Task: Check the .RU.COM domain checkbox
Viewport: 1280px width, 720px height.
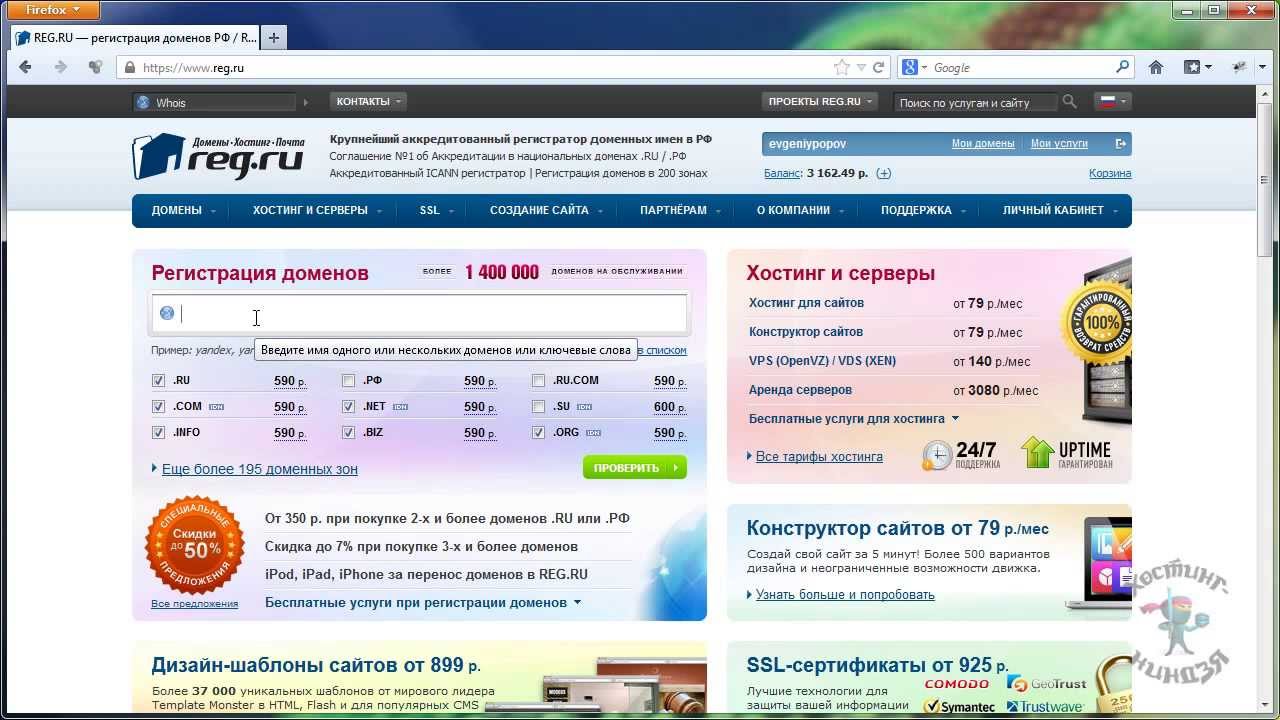Action: coord(538,380)
